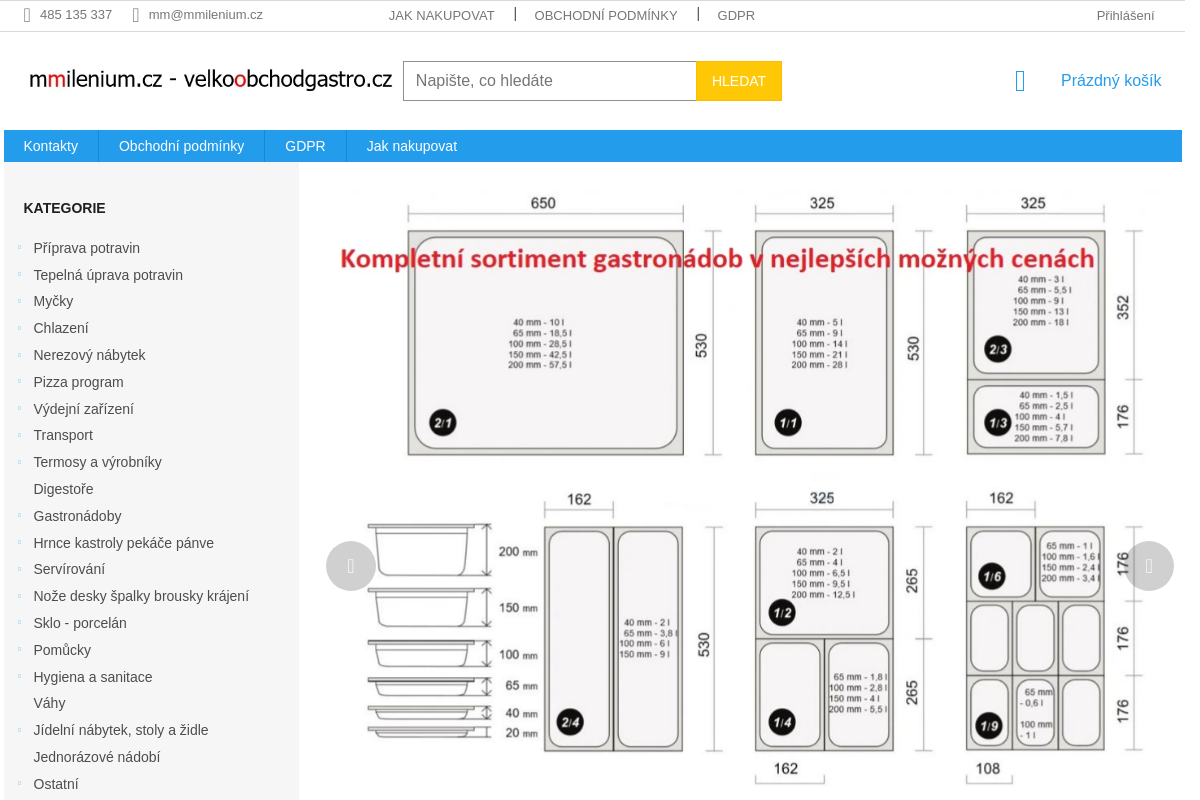The image size is (1200, 800).
Task: Open category Výdejní zařízení
Action: 83,409
